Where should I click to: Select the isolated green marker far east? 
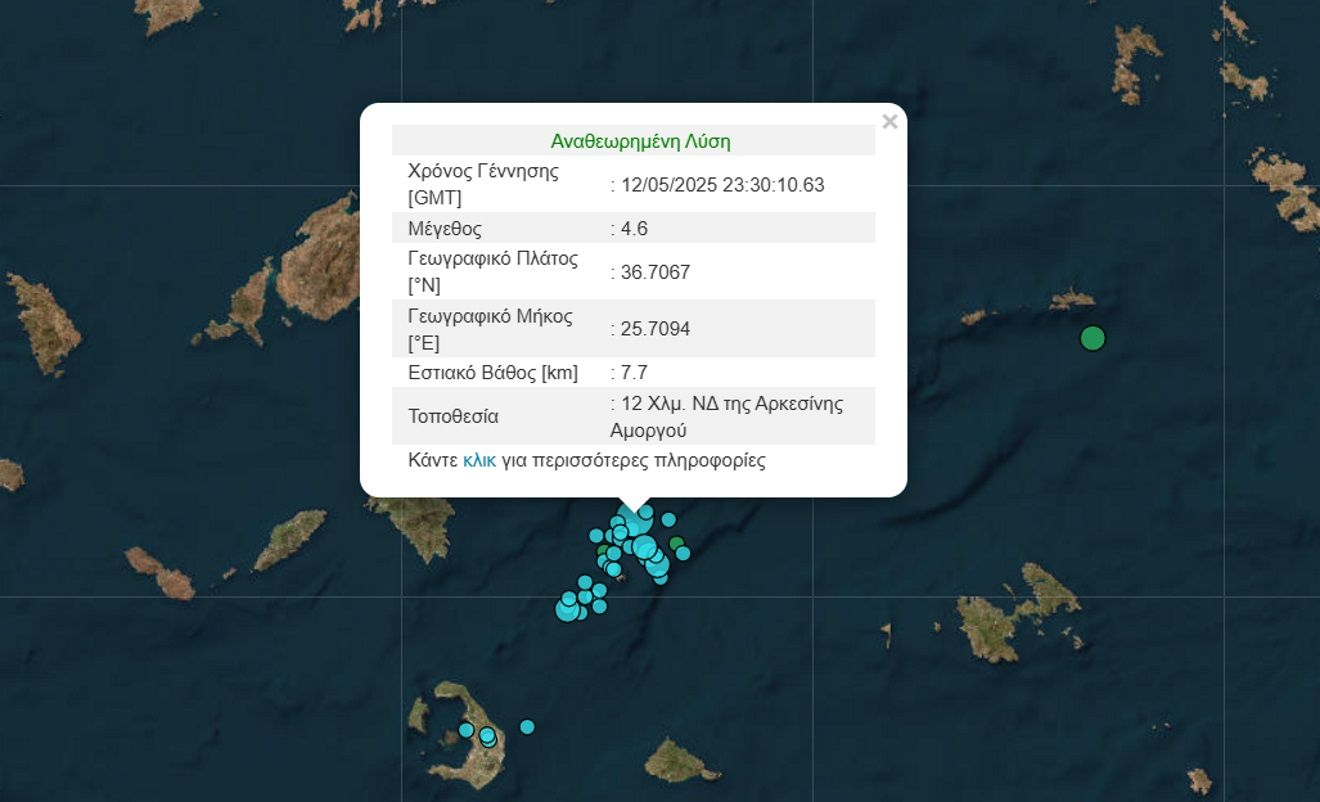1093,339
